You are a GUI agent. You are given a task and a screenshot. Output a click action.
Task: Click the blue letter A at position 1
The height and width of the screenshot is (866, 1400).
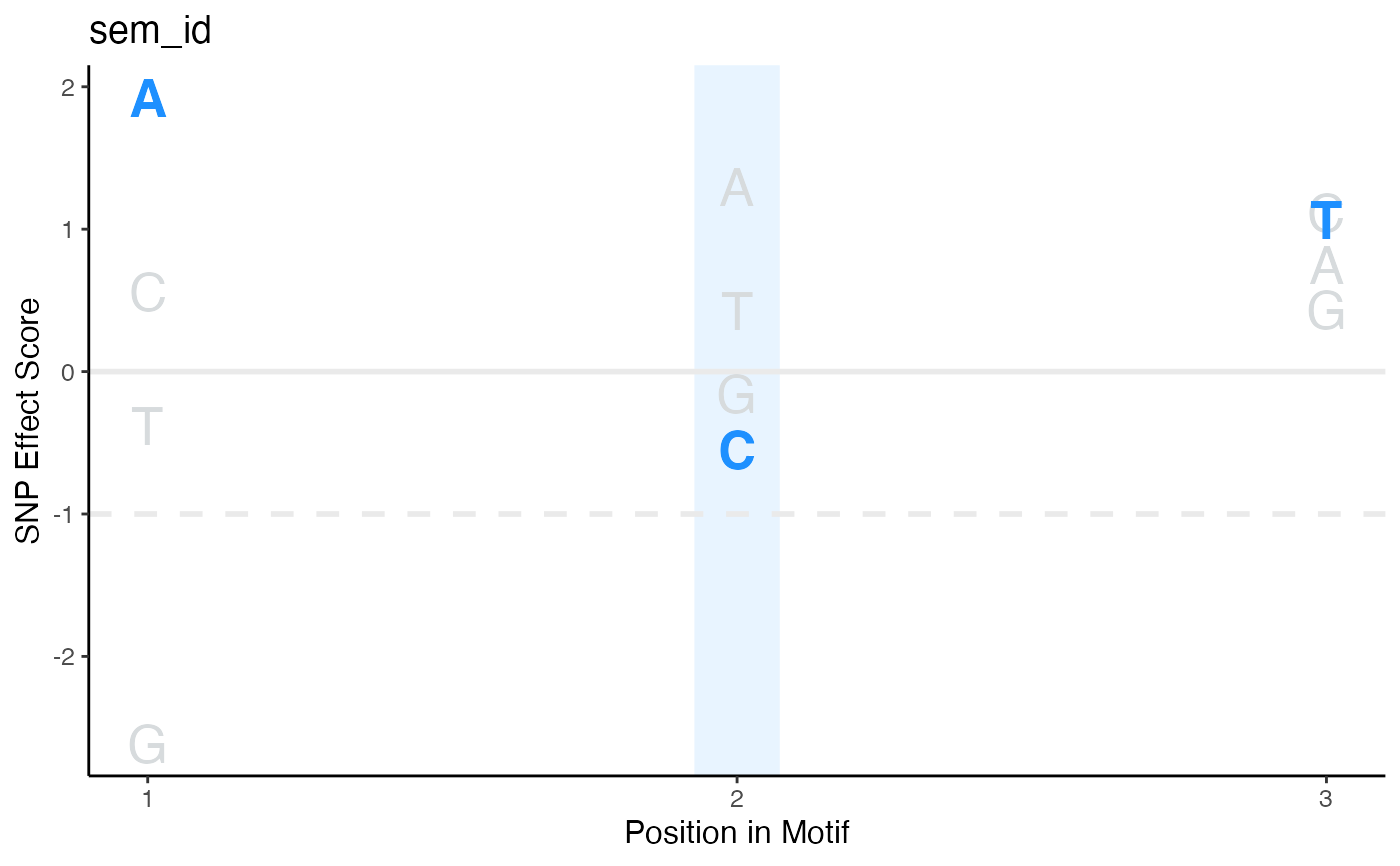coord(148,101)
